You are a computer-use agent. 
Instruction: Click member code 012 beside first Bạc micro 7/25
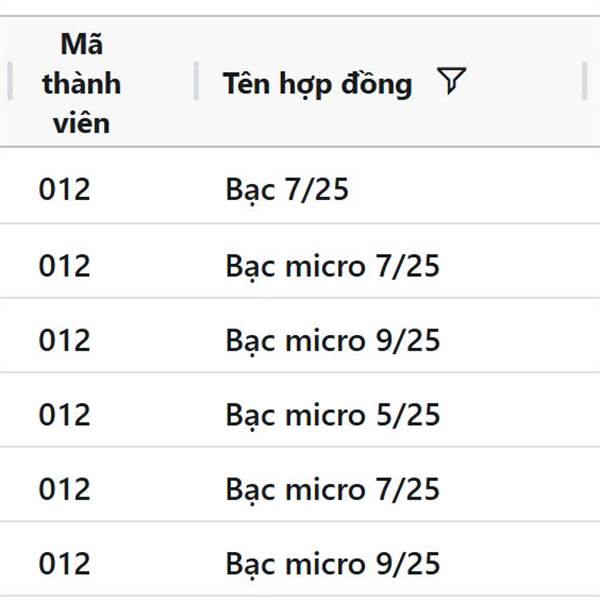tap(65, 266)
